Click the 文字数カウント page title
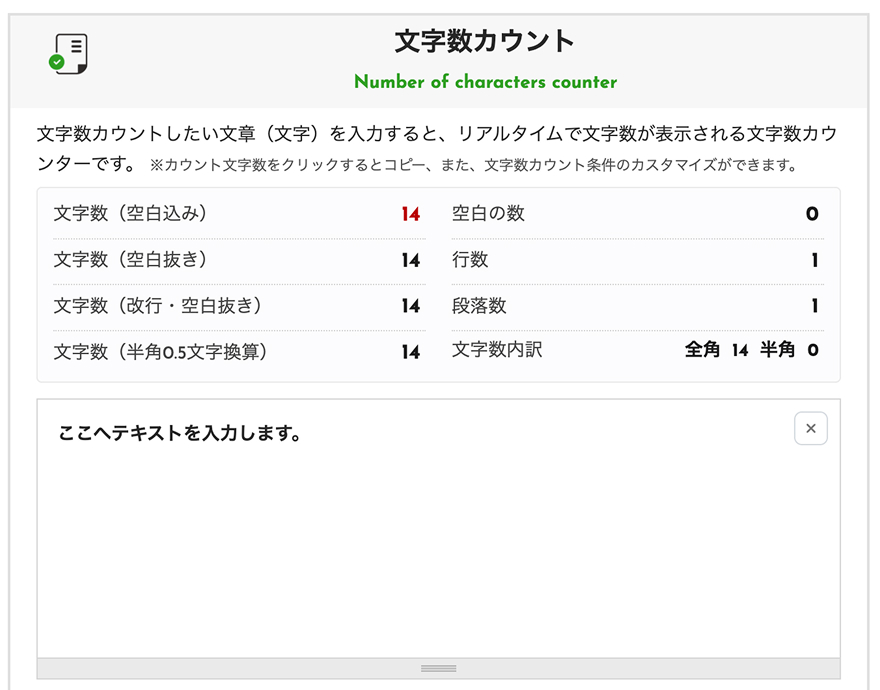 pos(484,42)
